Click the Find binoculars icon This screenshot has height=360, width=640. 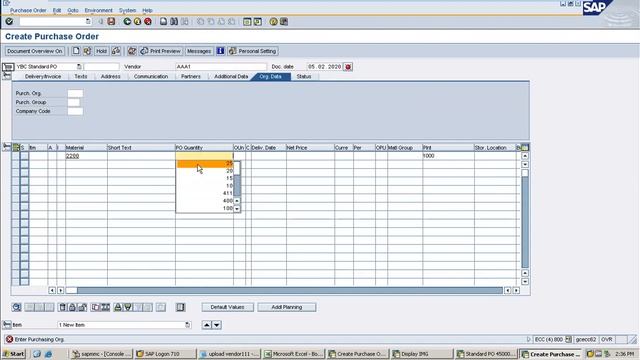(x=174, y=21)
